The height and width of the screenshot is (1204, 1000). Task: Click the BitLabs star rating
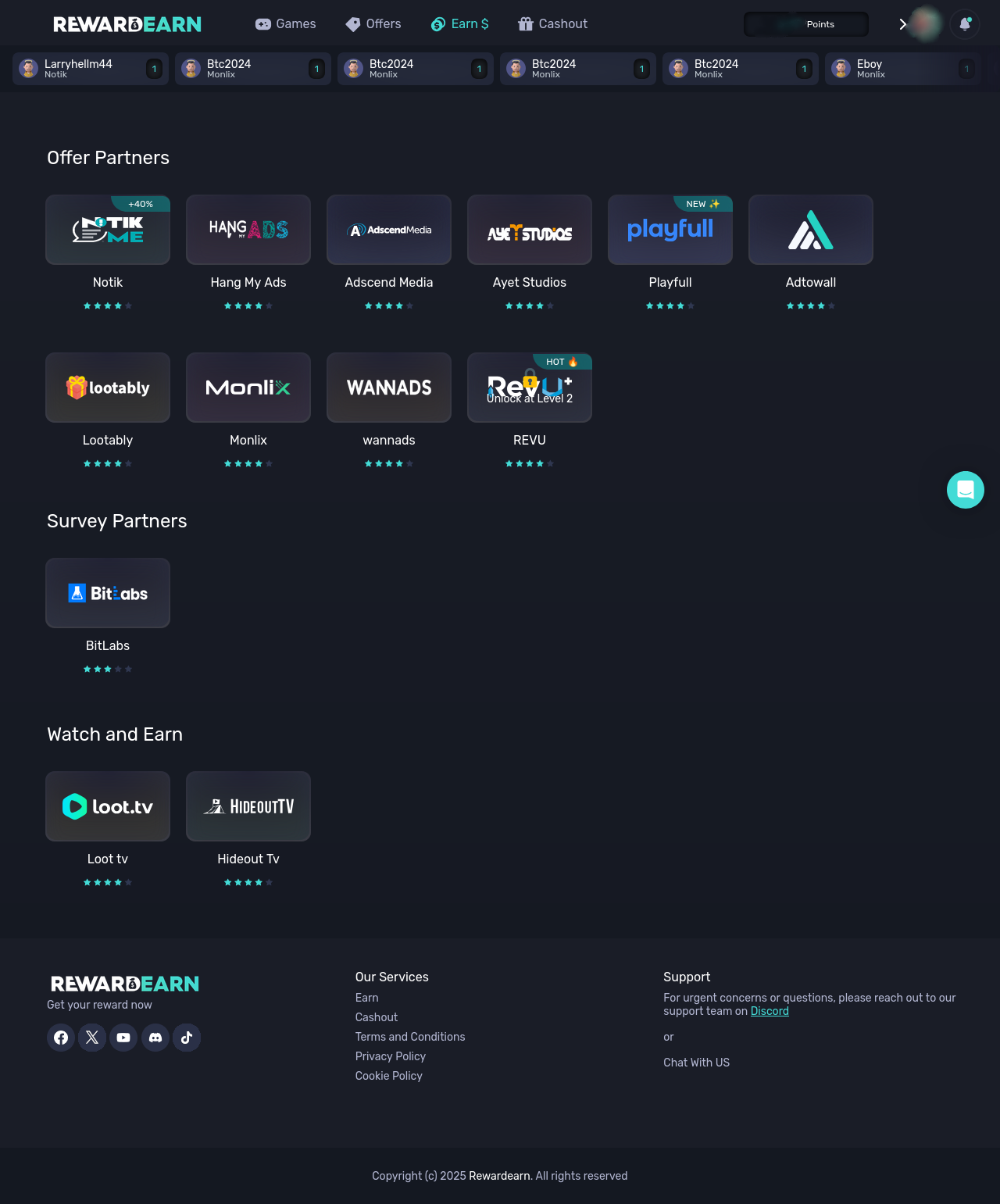[108, 669]
